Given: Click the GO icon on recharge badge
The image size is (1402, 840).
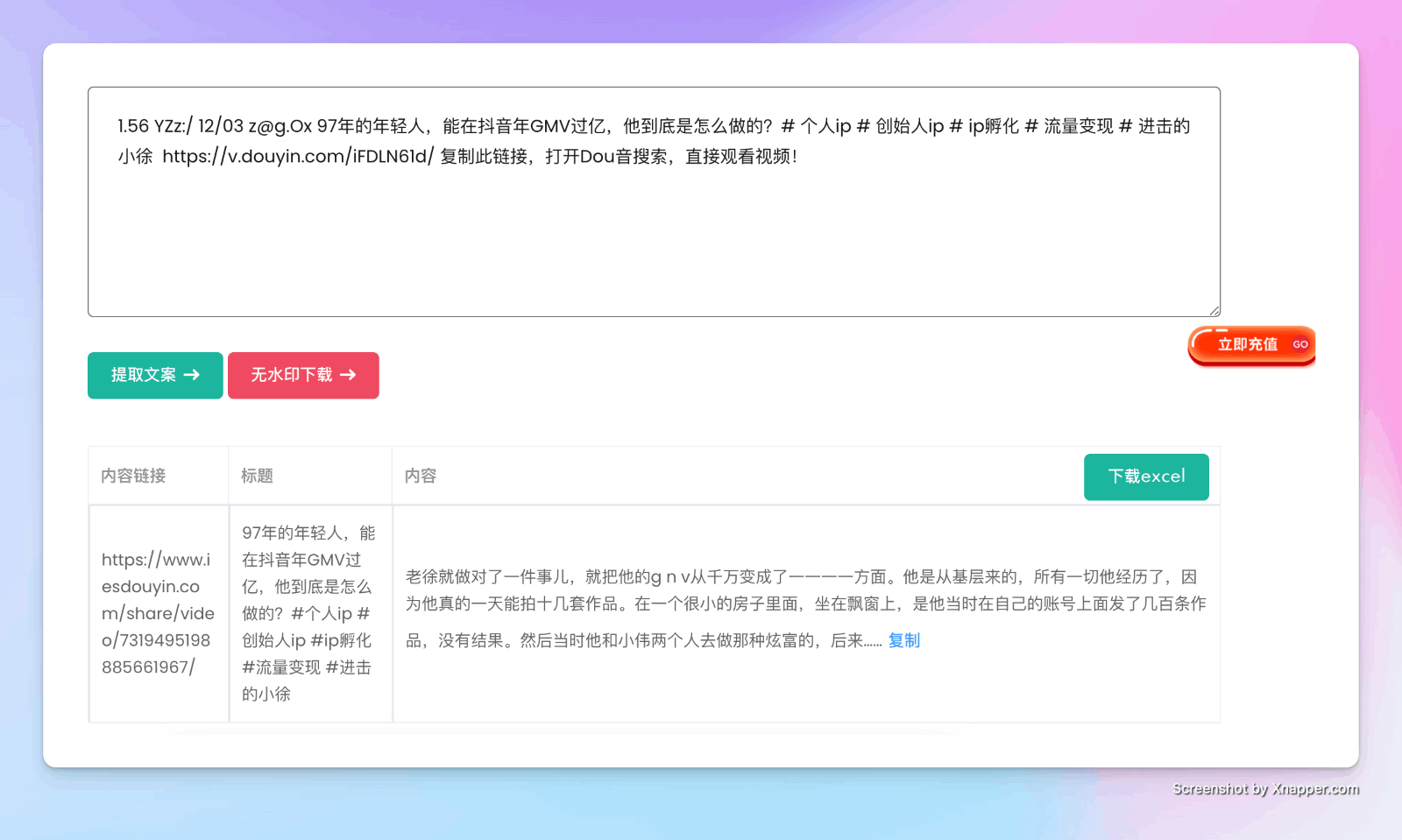Looking at the screenshot, I should [1300, 345].
